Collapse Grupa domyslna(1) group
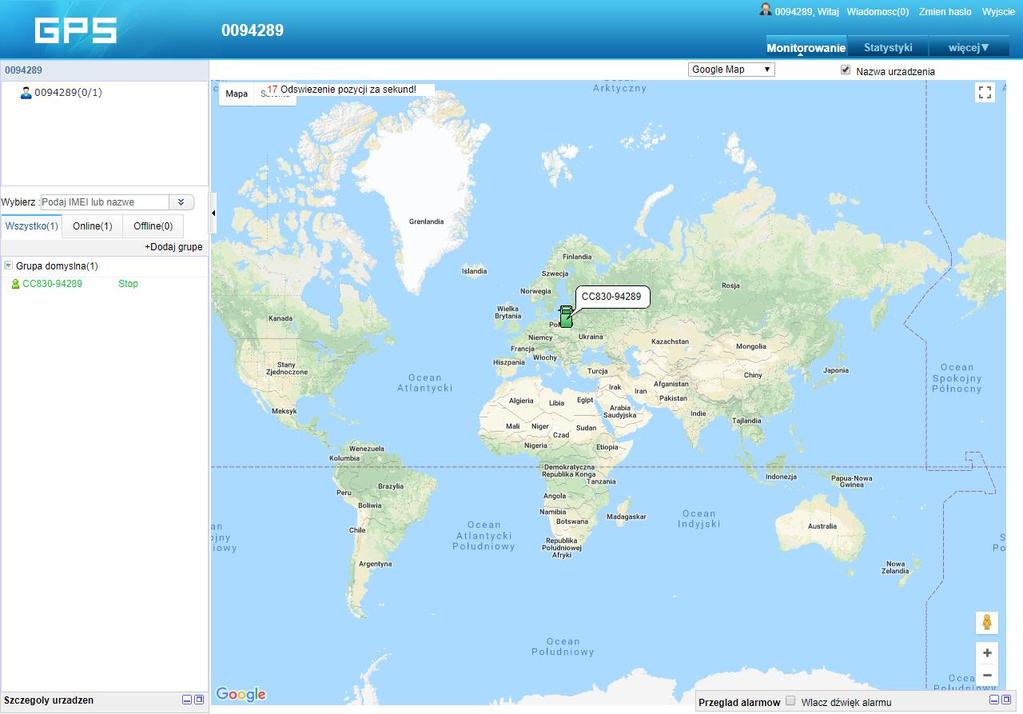Viewport: 1023px width, 714px height. [8, 266]
